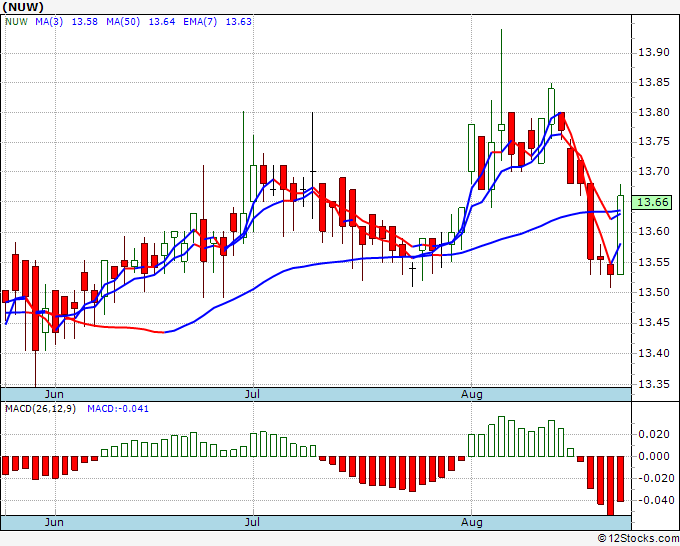Click Aug on the MACD panel date axis

click(x=472, y=522)
